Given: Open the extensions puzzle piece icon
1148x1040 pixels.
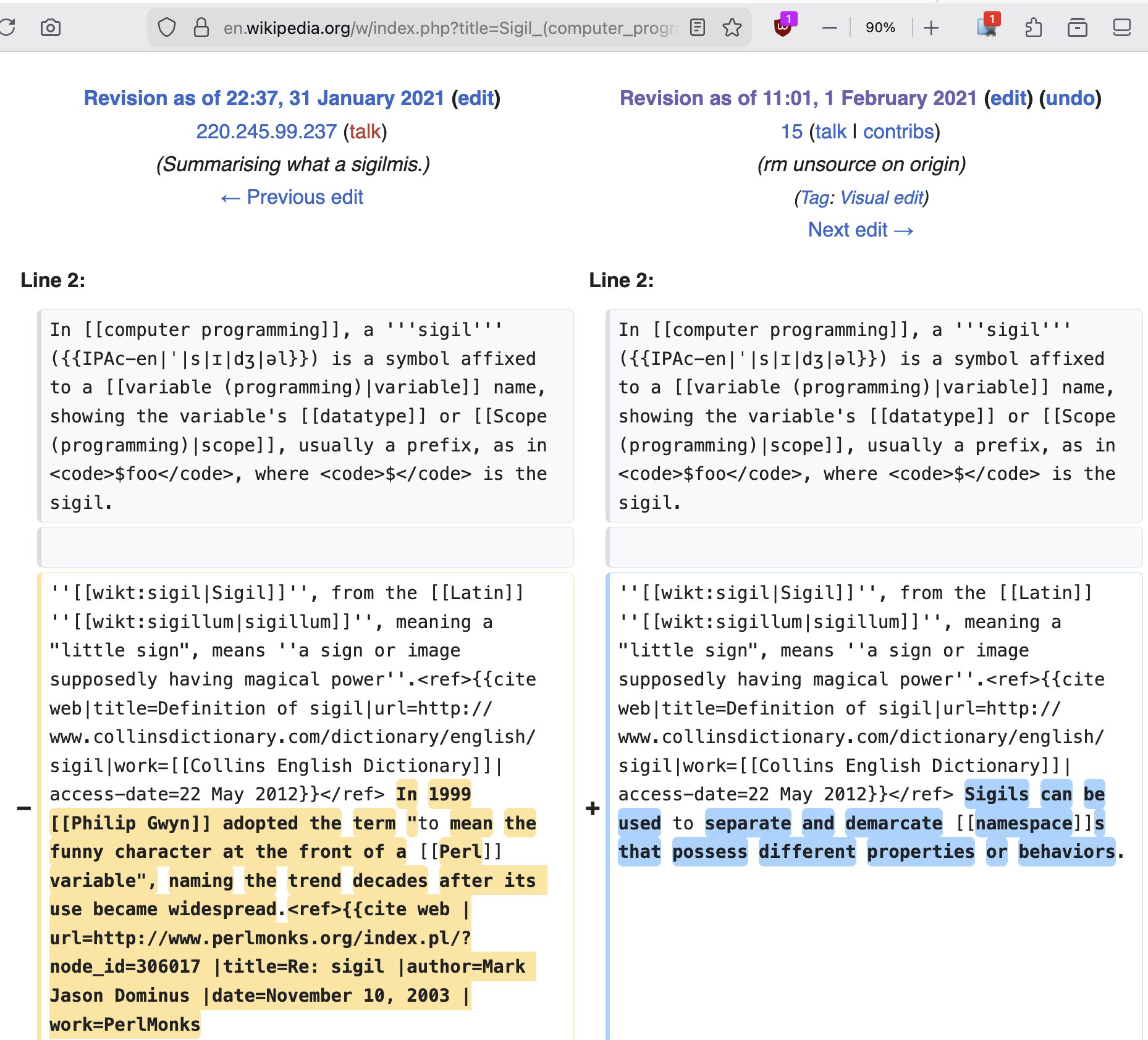Looking at the screenshot, I should [x=1033, y=28].
